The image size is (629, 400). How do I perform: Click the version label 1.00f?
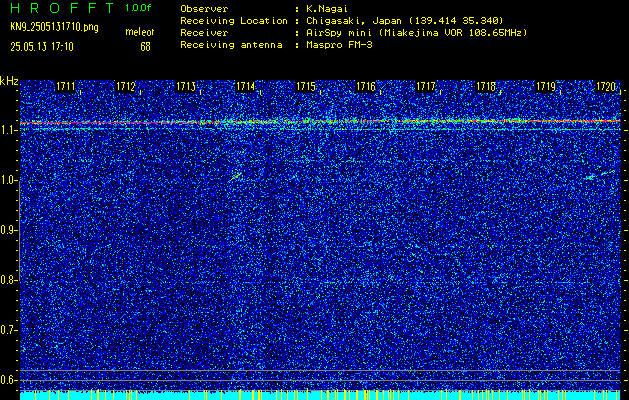pyautogui.click(x=138, y=8)
